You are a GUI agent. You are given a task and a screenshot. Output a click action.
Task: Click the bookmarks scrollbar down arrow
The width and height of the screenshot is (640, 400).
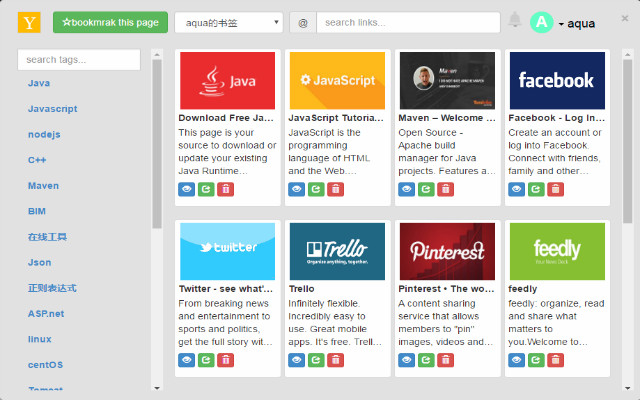tap(627, 388)
